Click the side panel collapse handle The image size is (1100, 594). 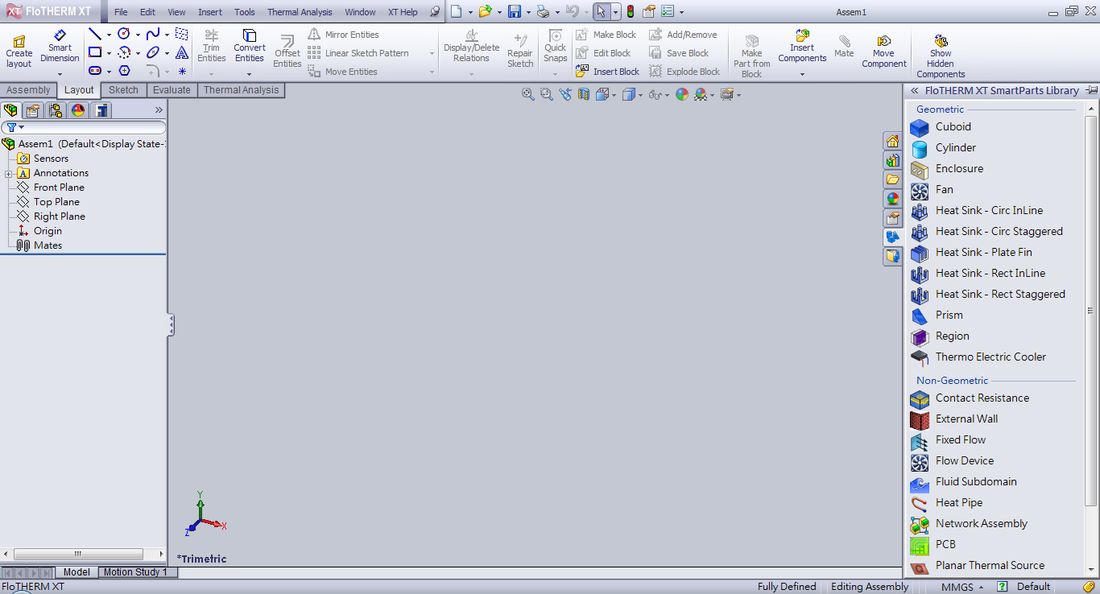point(170,325)
